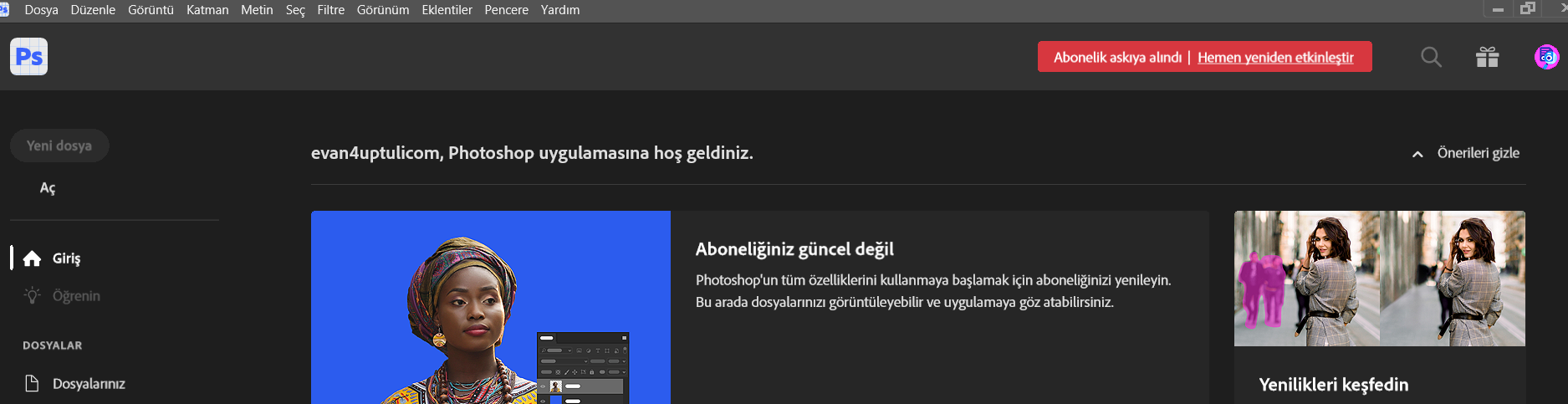
Task: Click the small Ps icon in title bar
Action: [4, 9]
